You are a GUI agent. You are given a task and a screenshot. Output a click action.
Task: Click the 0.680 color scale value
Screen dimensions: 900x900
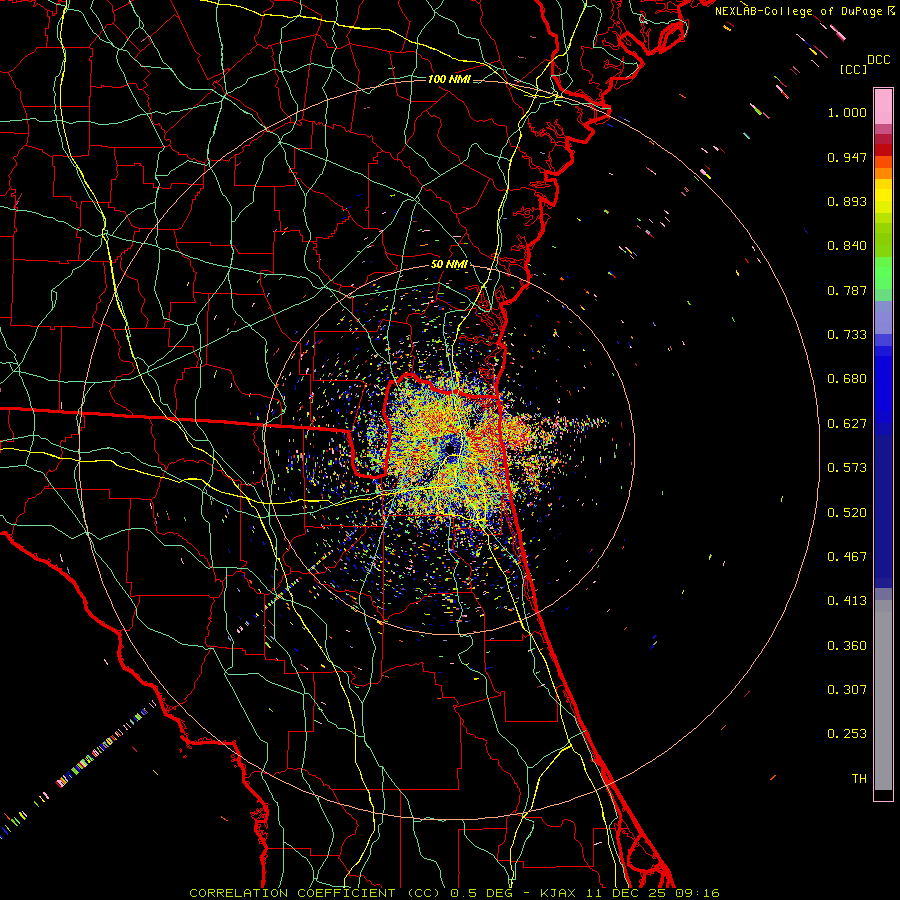[847, 379]
